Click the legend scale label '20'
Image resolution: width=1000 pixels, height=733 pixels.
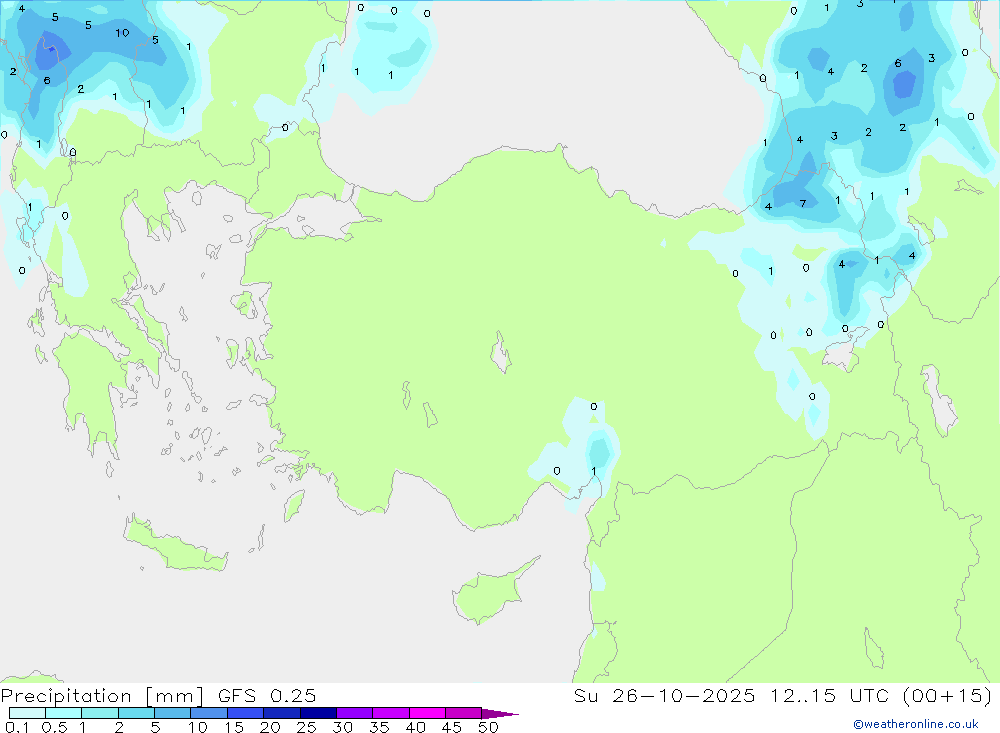270,727
